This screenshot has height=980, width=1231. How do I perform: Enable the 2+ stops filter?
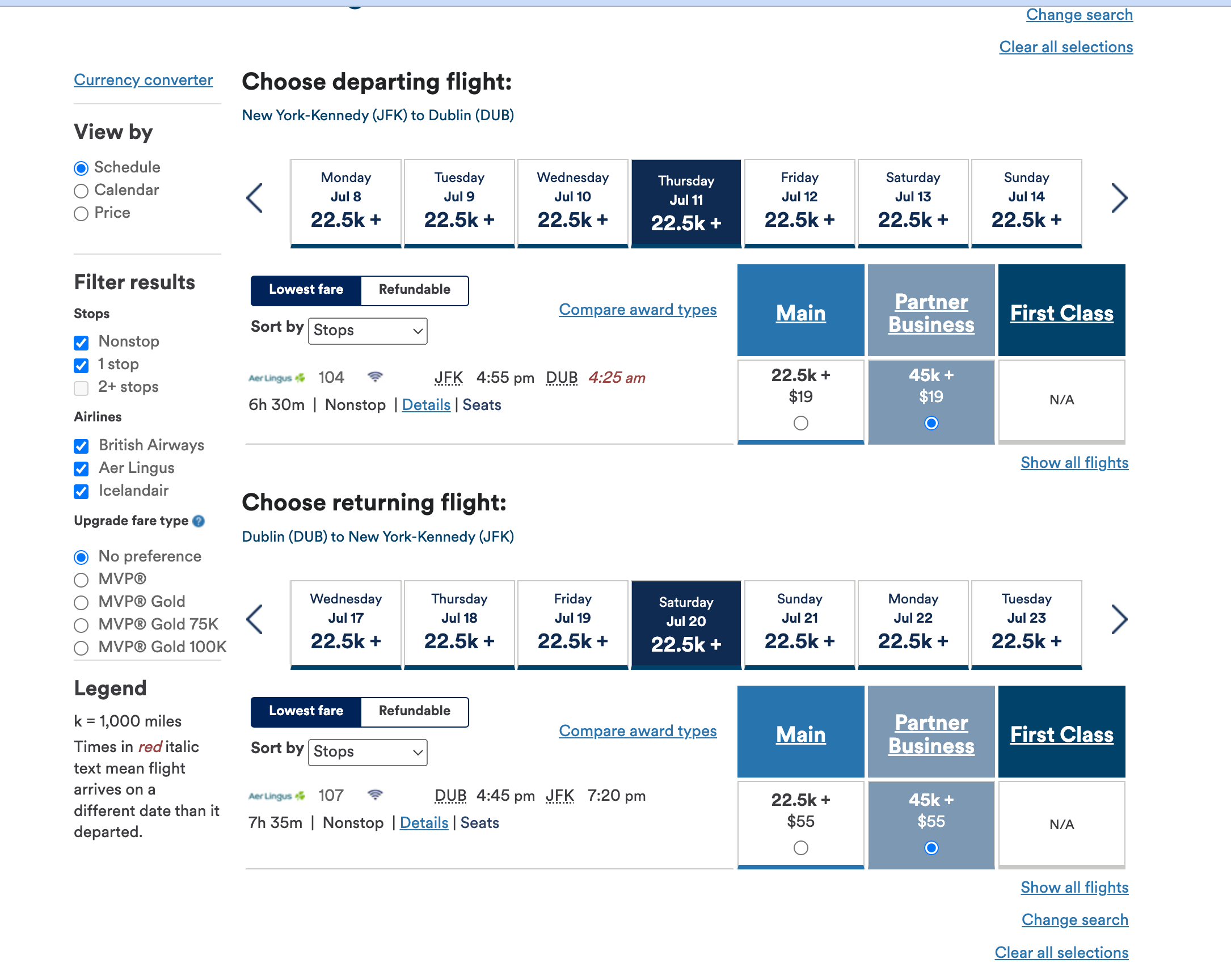coord(81,388)
